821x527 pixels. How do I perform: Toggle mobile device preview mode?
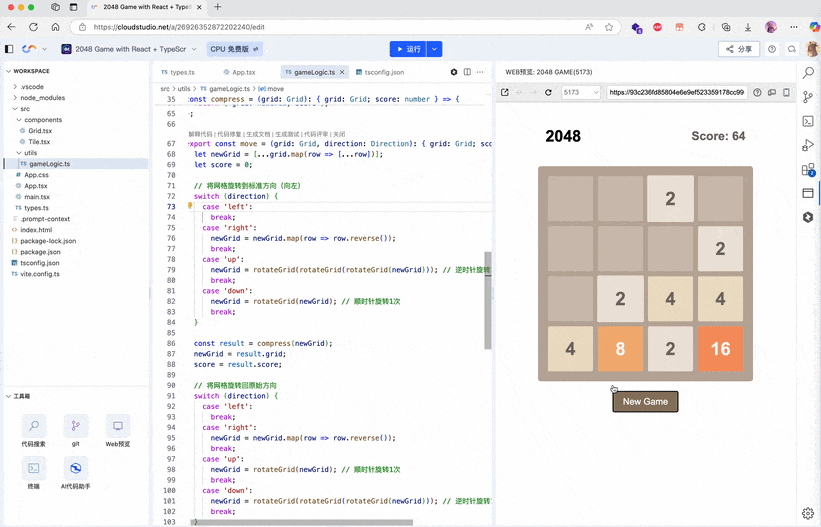(x=786, y=92)
